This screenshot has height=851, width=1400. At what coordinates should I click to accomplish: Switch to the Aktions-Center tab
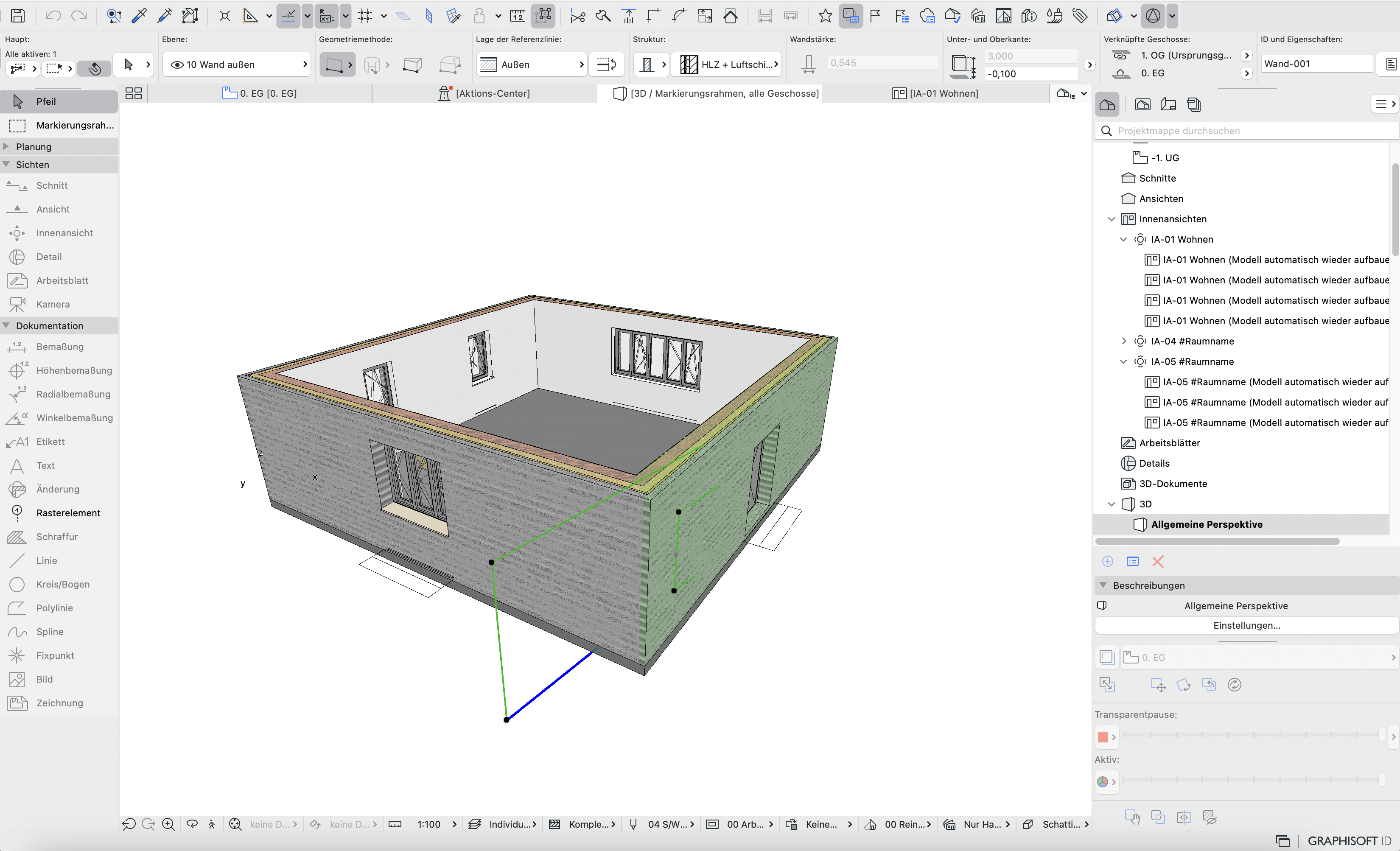click(x=484, y=94)
